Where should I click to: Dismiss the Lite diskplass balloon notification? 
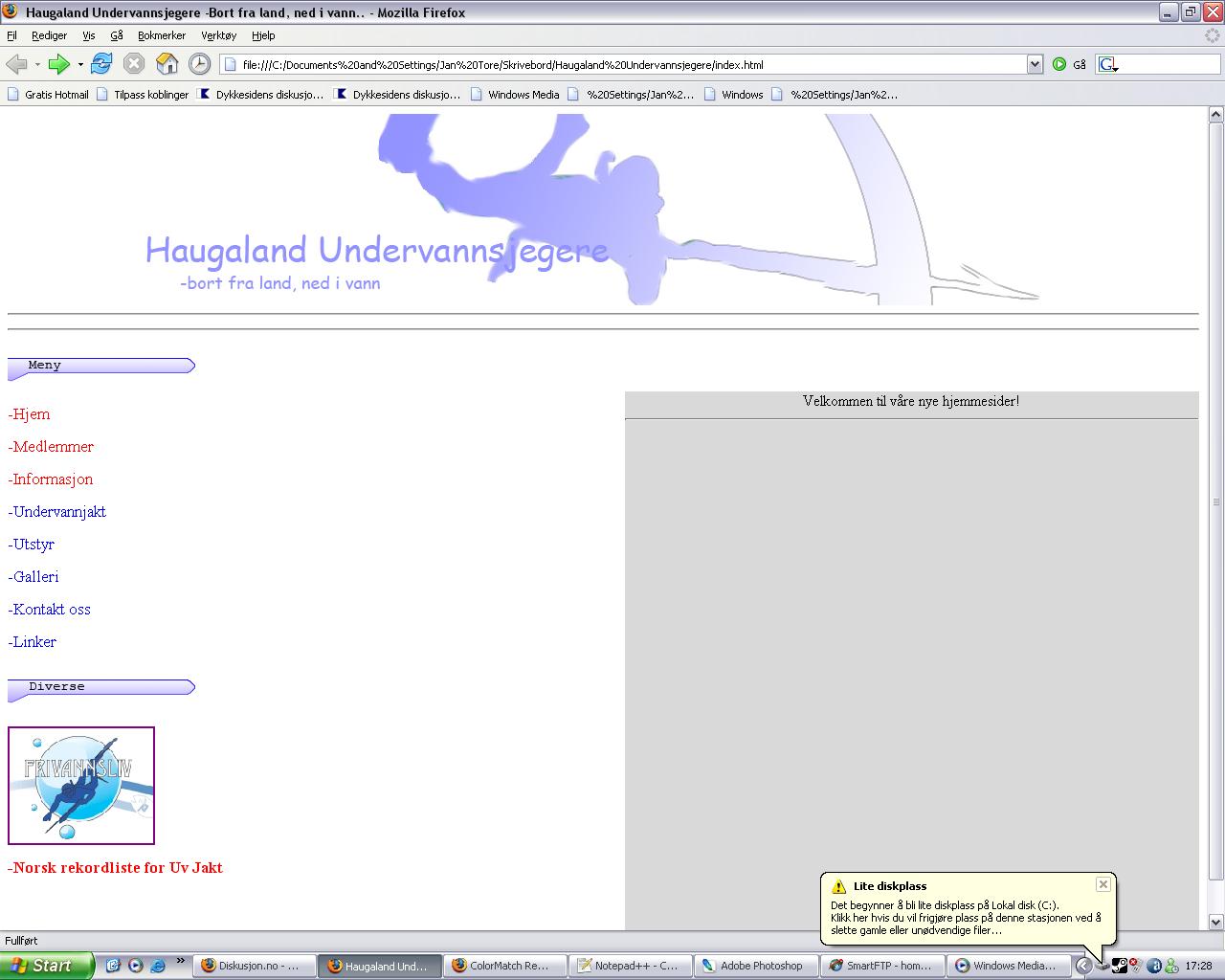tap(1102, 884)
